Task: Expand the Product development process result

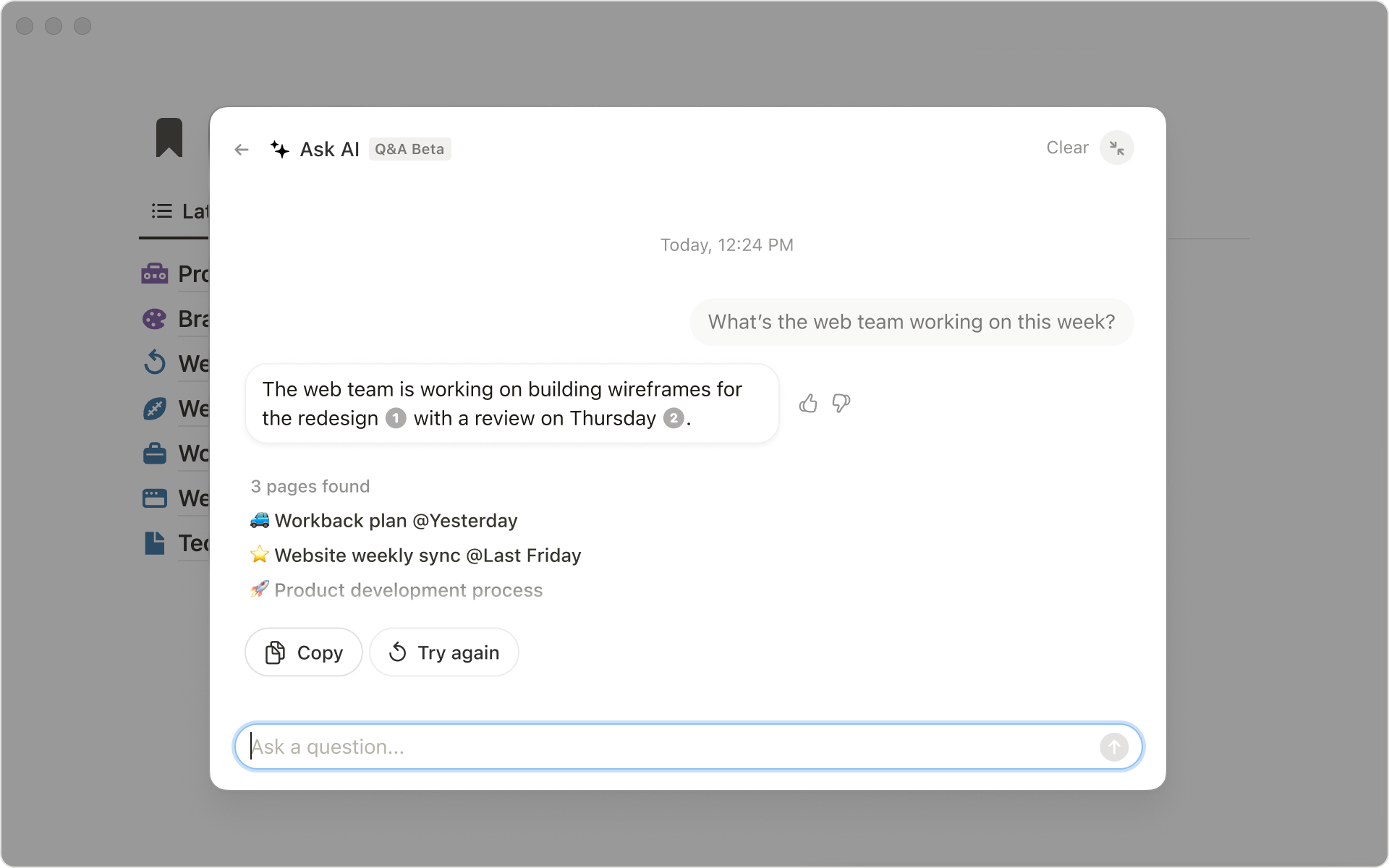Action: 408,589
